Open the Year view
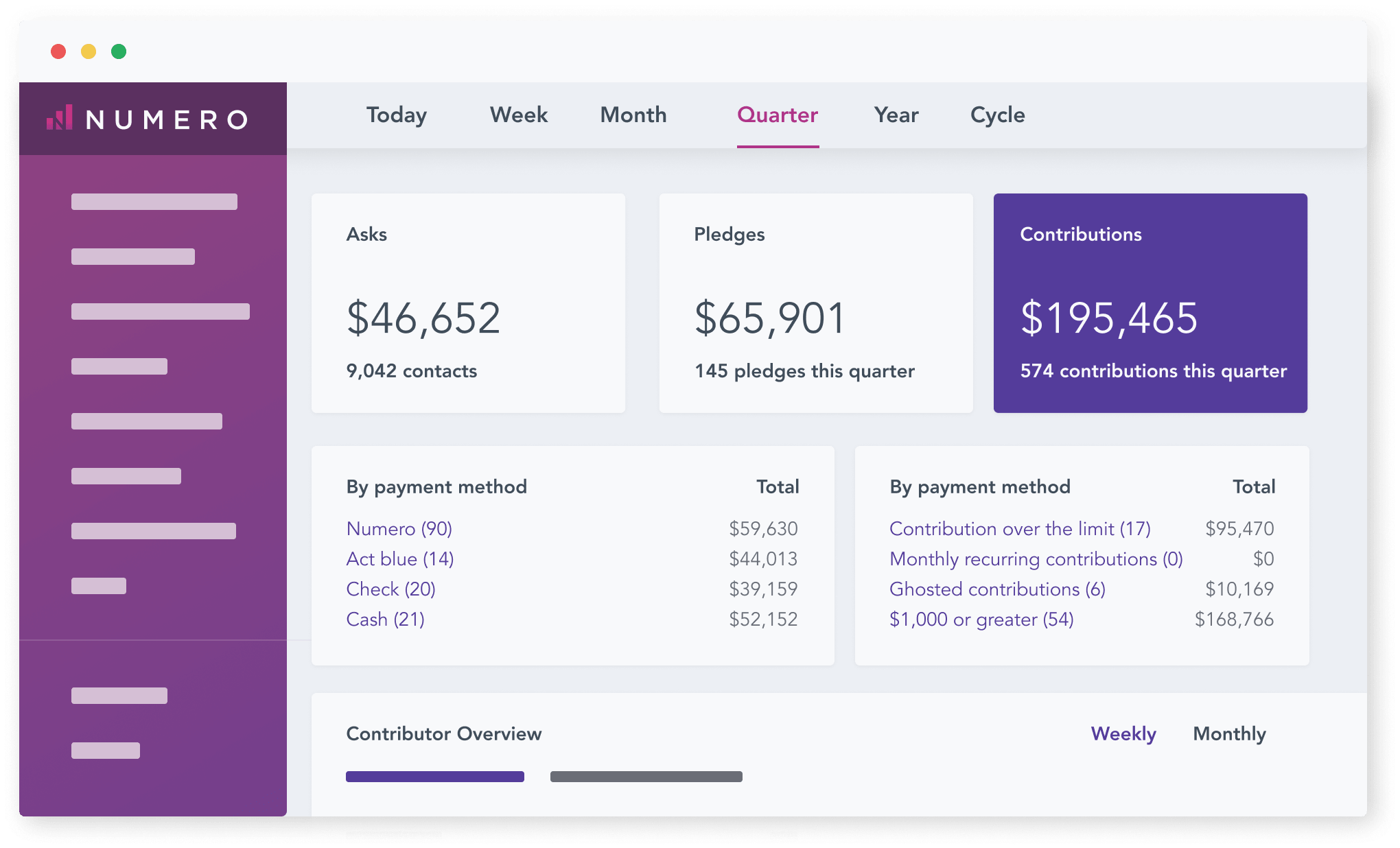This screenshot has height=848, width=1400. pos(896,115)
